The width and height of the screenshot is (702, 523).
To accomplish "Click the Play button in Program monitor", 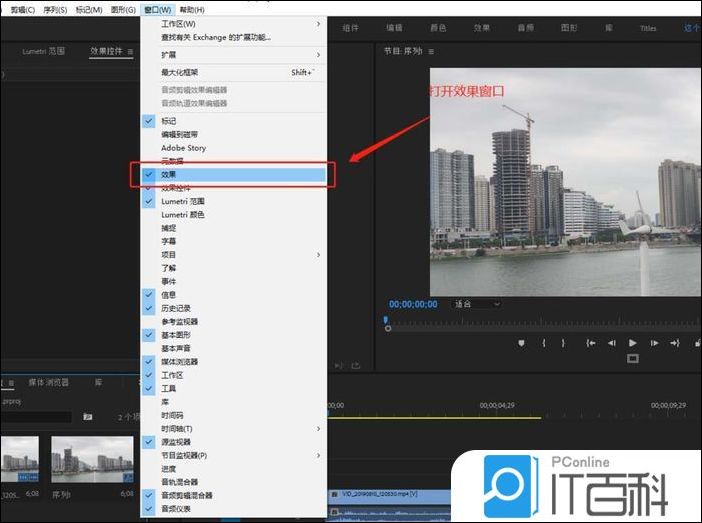I will (x=632, y=343).
